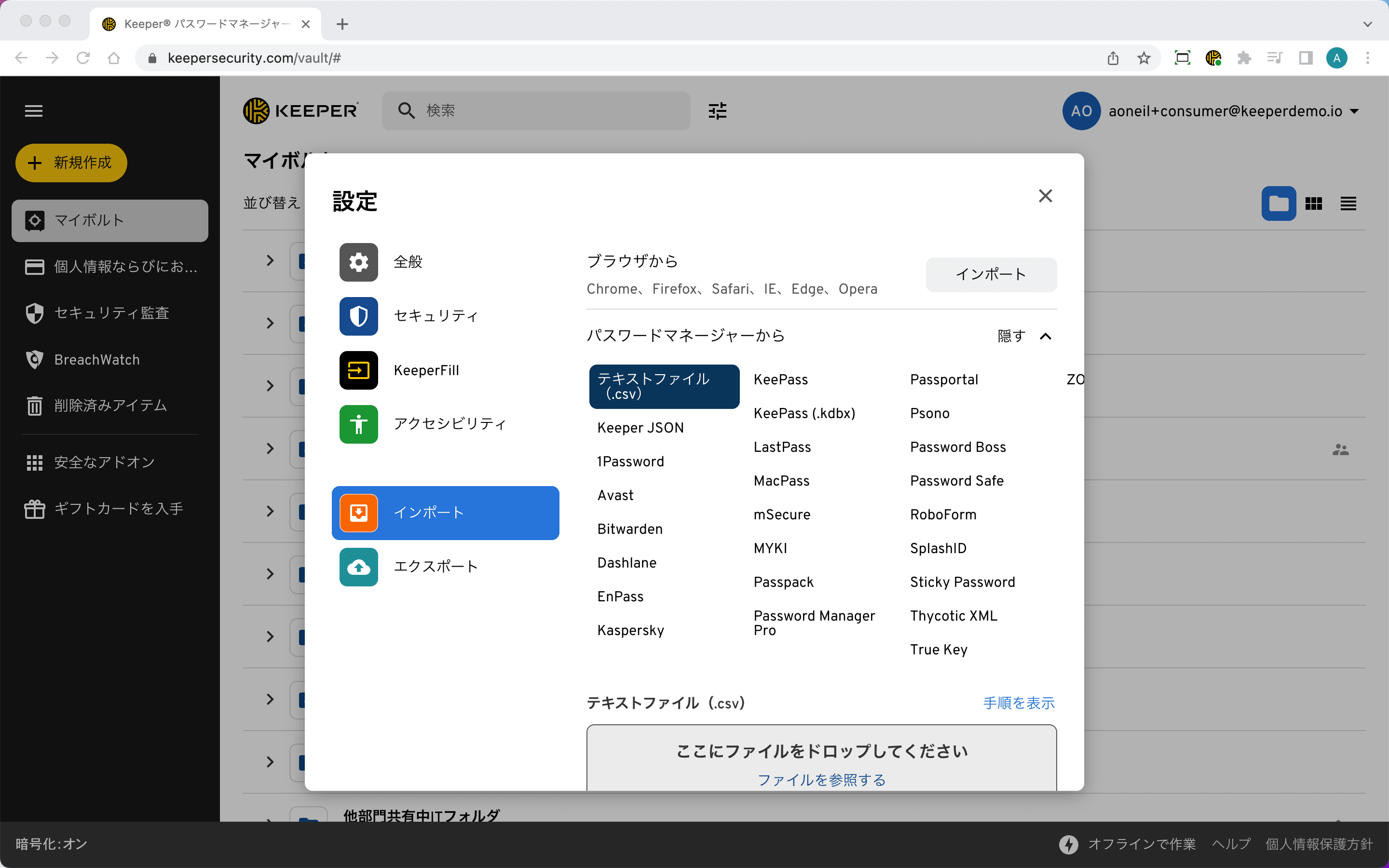Image resolution: width=1389 pixels, height=868 pixels.
Task: Open the hamburger menu in sidebar
Action: coord(34,111)
